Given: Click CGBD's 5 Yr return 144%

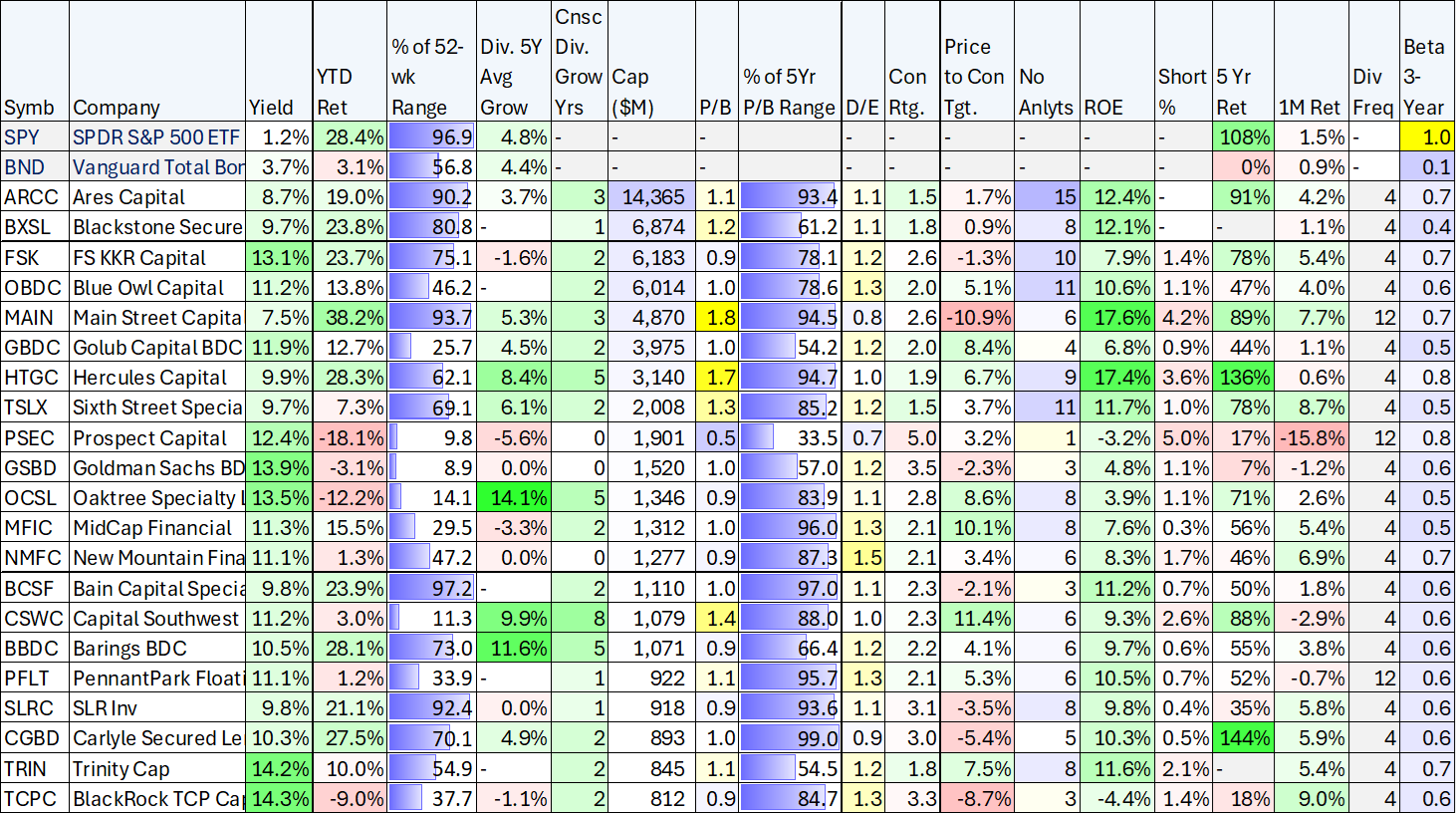Looking at the screenshot, I should click(x=1244, y=737).
